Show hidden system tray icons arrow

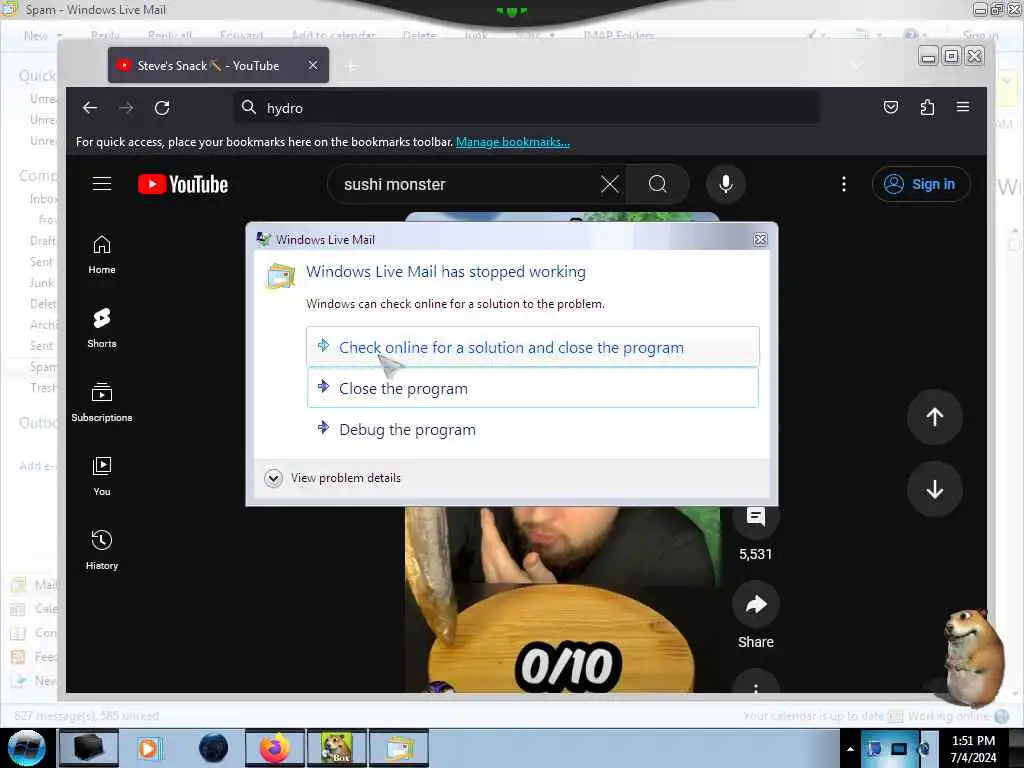pos(850,748)
